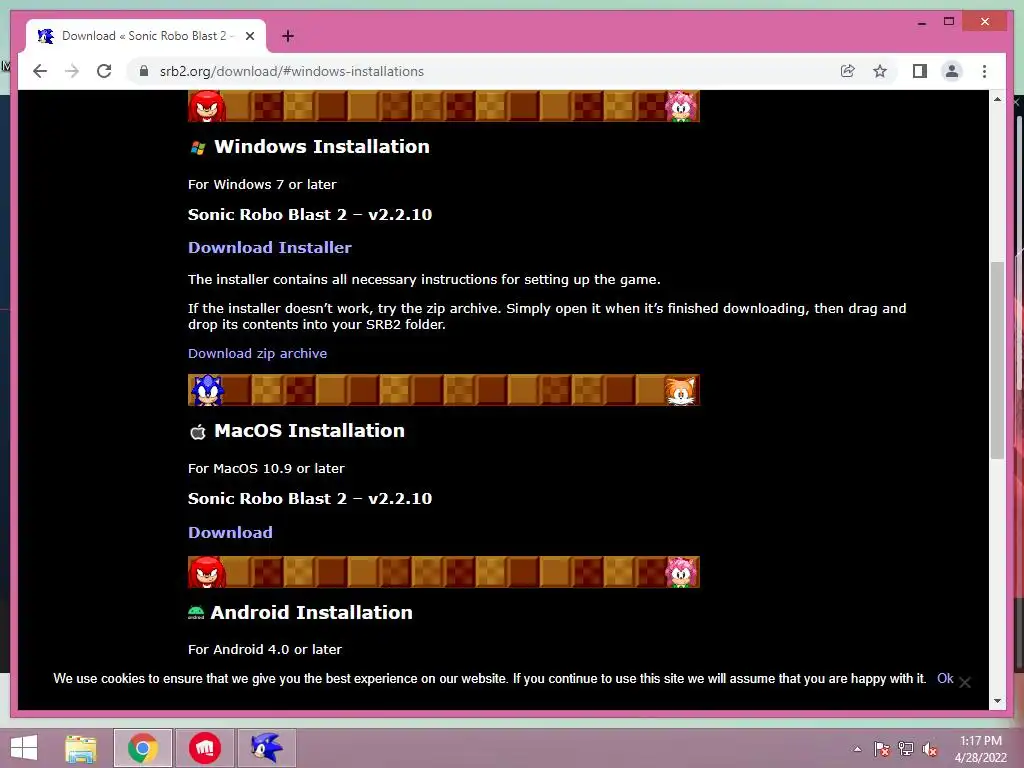
Task: Select the Download « Sonic Robo Blast 2 tab
Action: 146,36
